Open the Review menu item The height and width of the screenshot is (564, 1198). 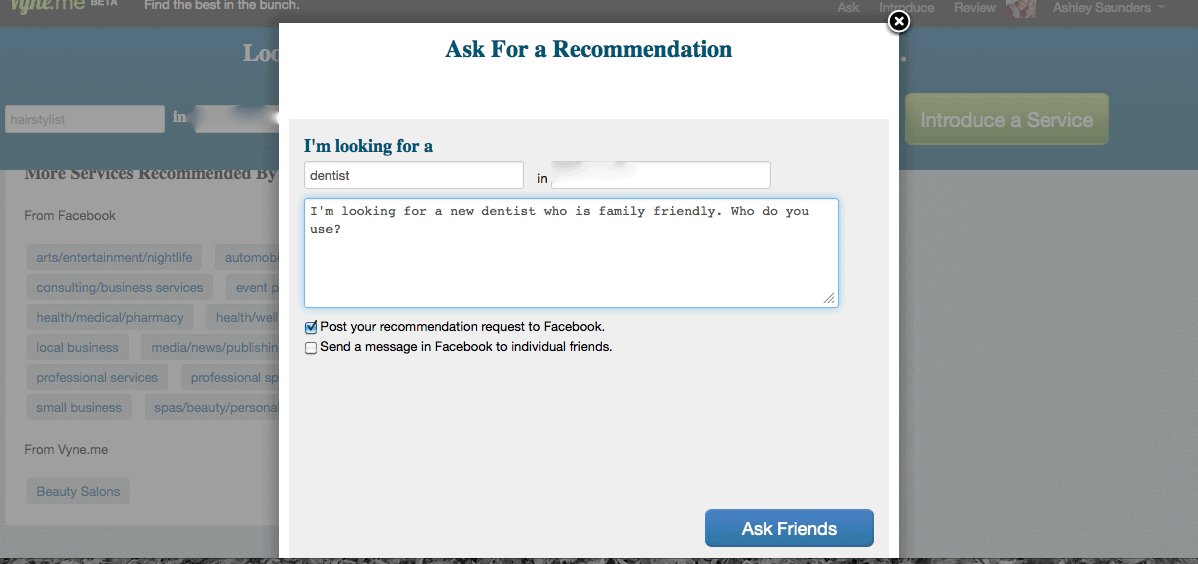click(975, 8)
